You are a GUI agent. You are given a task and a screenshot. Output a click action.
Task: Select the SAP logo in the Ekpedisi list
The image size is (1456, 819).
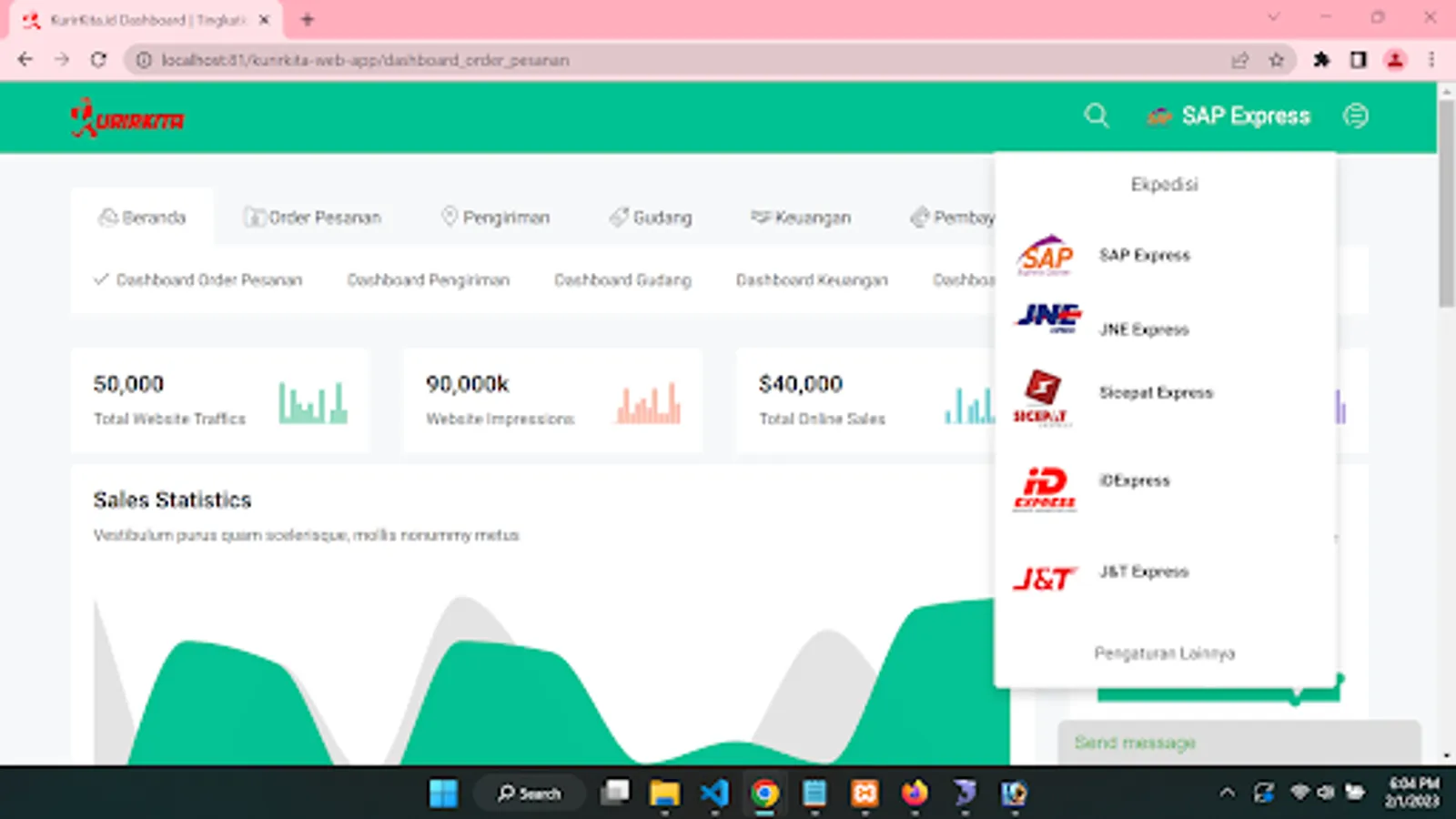click(x=1046, y=255)
